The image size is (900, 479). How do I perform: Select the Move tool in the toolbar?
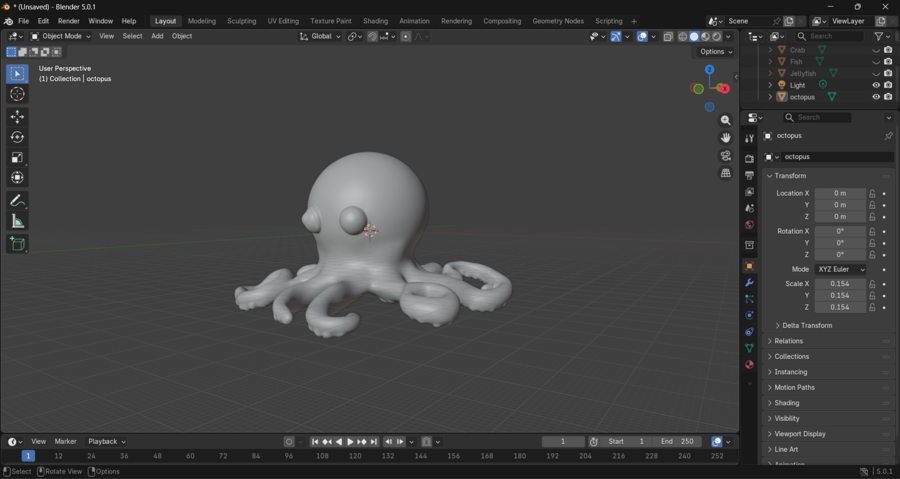click(17, 117)
